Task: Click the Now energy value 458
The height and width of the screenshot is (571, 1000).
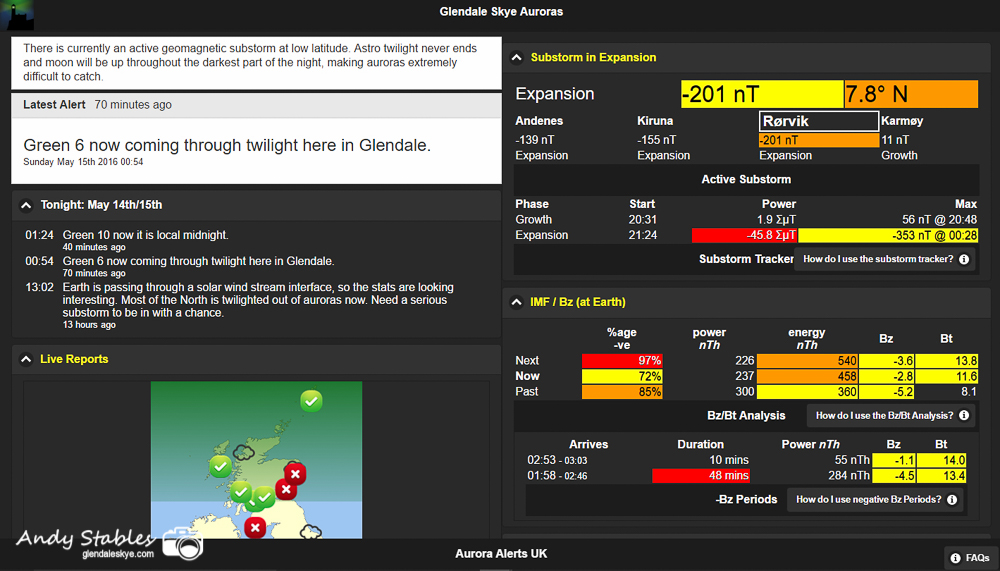Action: tap(807, 376)
